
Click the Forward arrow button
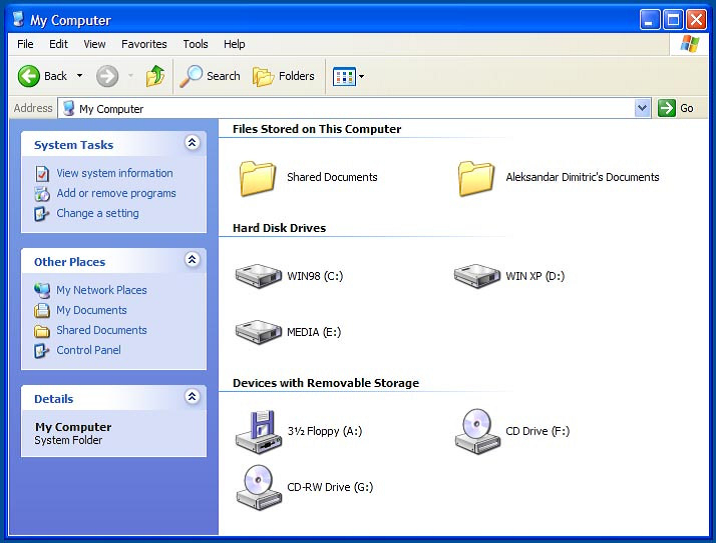coord(107,76)
